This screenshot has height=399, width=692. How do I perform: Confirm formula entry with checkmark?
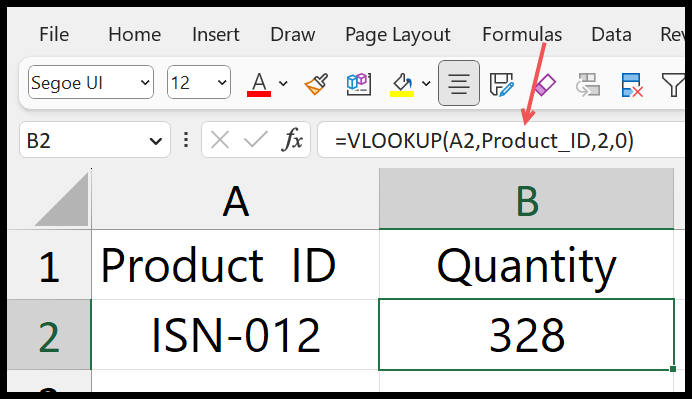(x=256, y=140)
